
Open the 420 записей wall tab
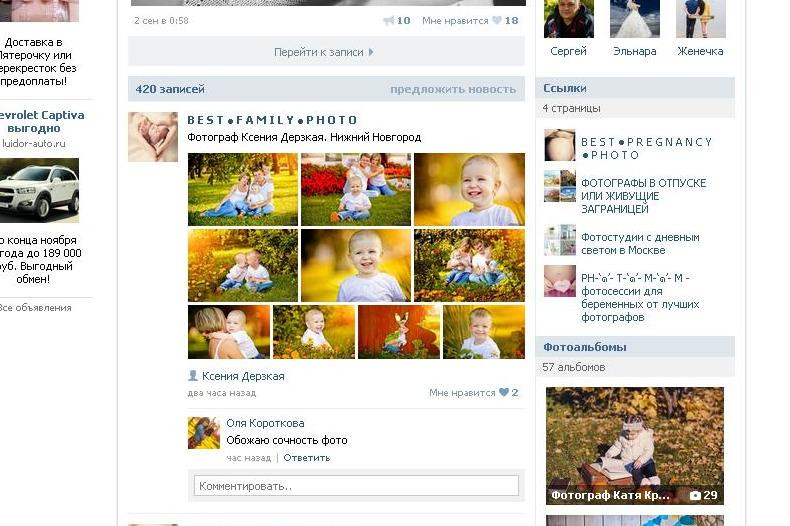click(x=170, y=89)
